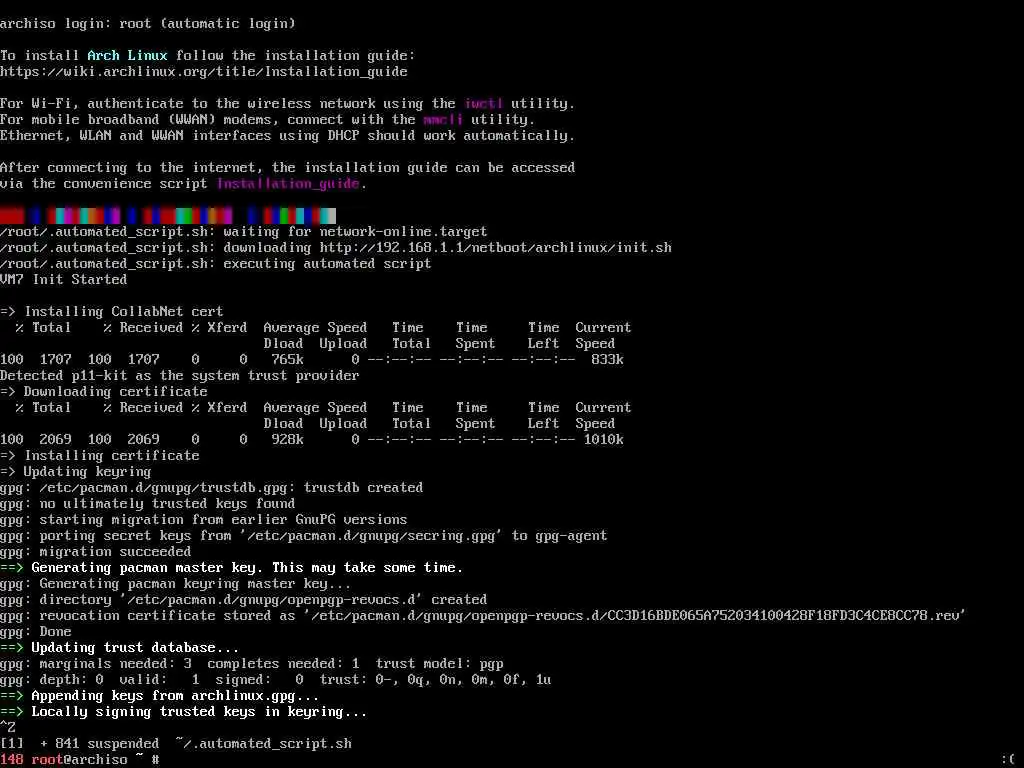Click the magenta 'Installation_guide' script name

tap(288, 184)
